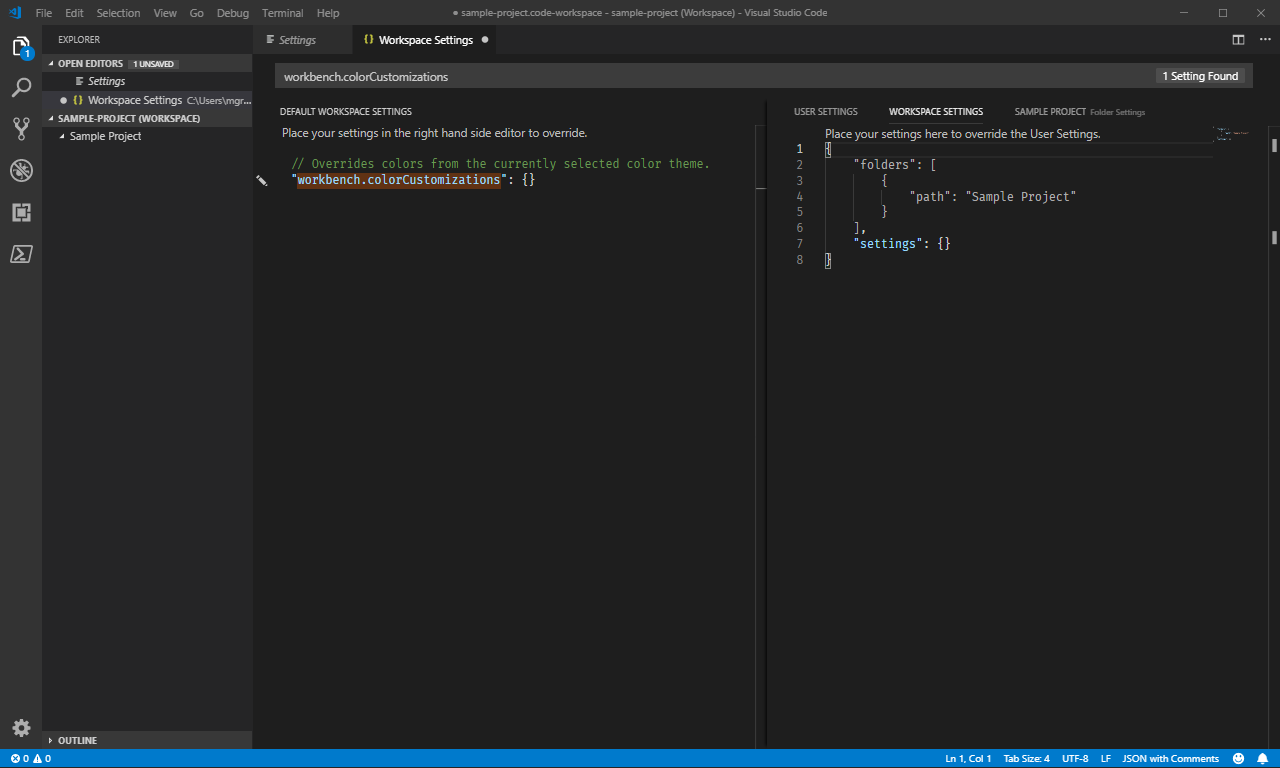The height and width of the screenshot is (768, 1280).
Task: Click the VS Code logo in title bar
Action: pyautogui.click(x=15, y=13)
